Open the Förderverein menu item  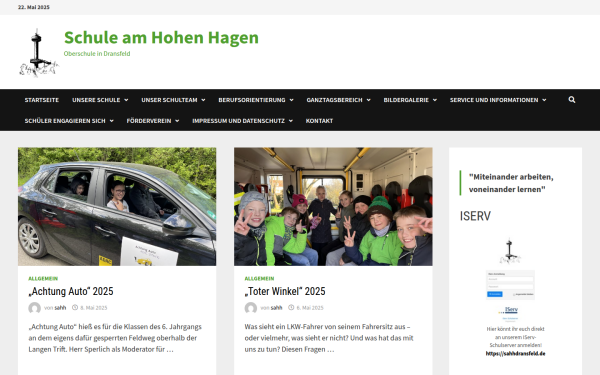point(149,121)
